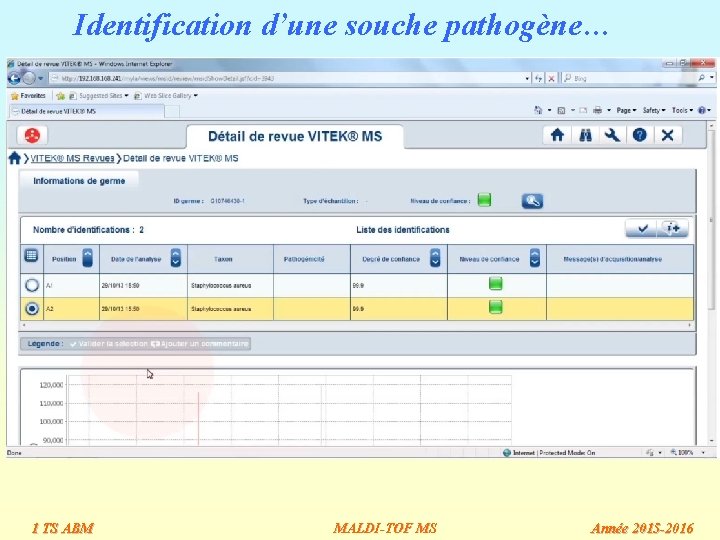
Task: Click the green confidence indicator in row A1
Action: [x=495, y=284]
